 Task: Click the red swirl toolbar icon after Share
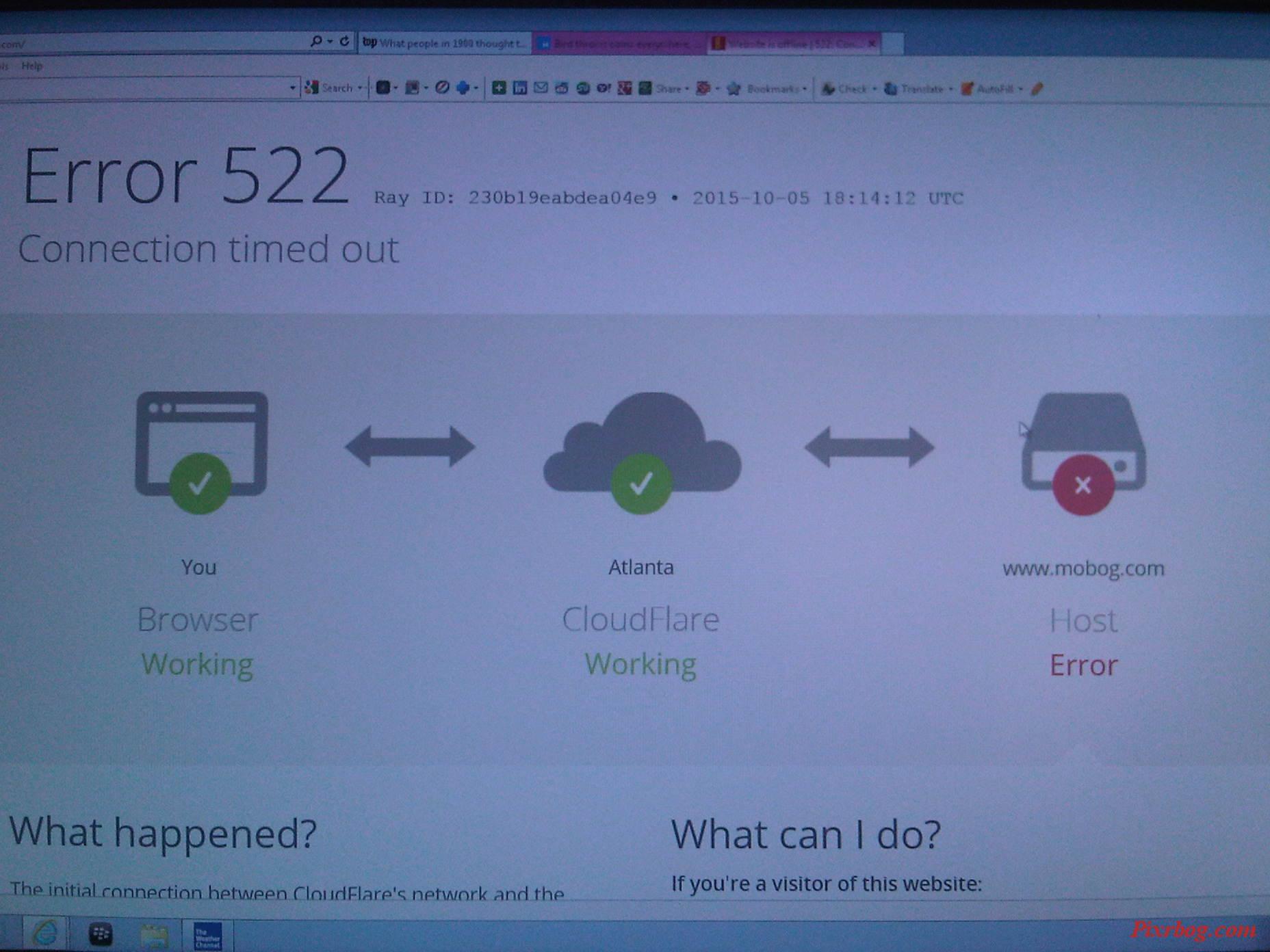click(x=703, y=88)
